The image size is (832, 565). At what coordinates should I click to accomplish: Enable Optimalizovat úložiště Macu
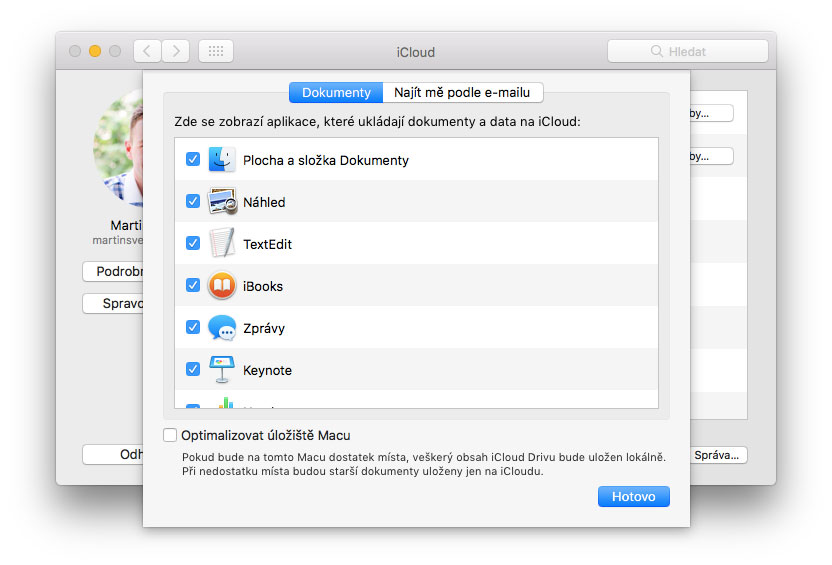[x=170, y=435]
